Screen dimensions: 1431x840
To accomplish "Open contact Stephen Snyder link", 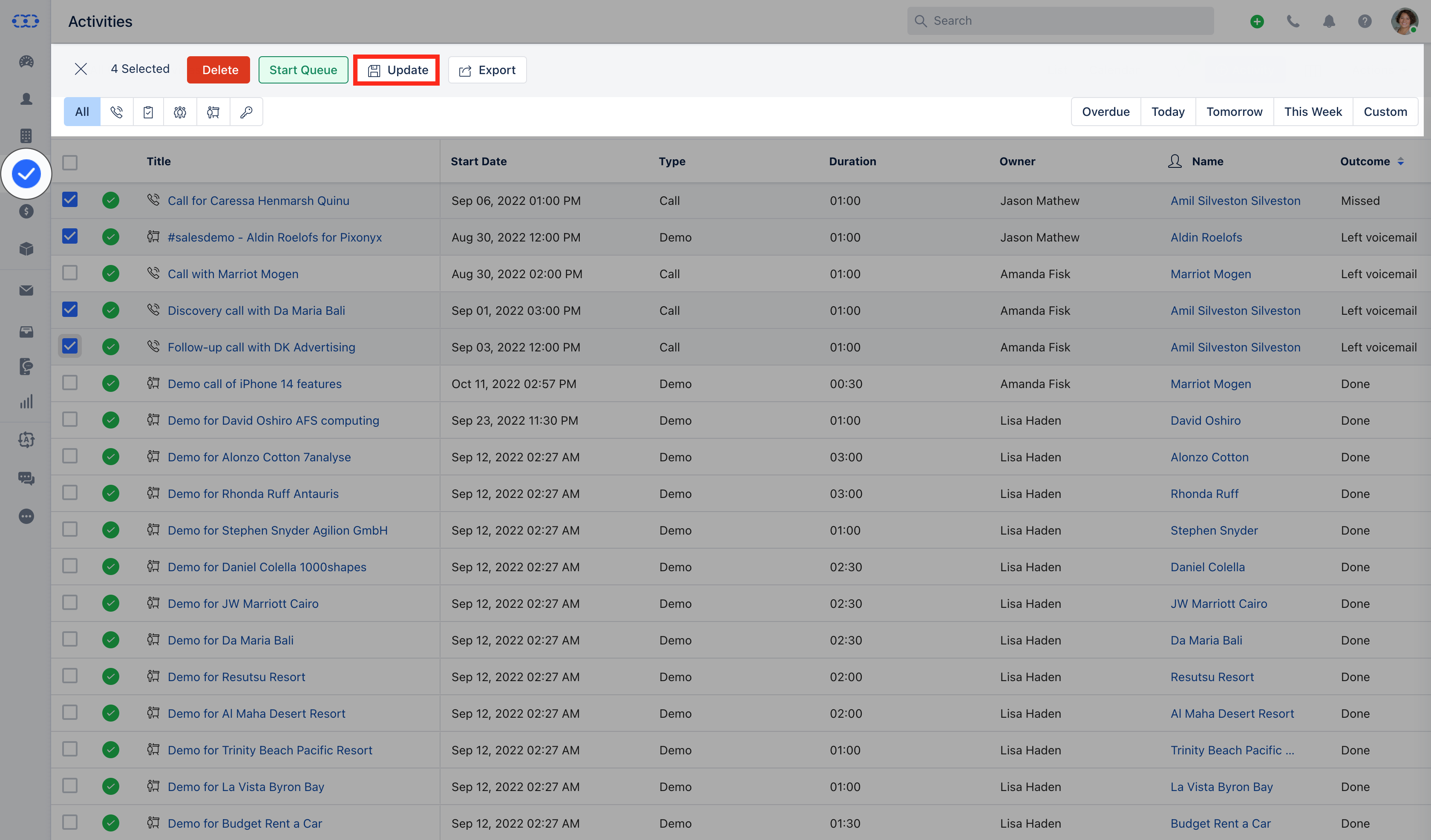I will pos(1214,530).
